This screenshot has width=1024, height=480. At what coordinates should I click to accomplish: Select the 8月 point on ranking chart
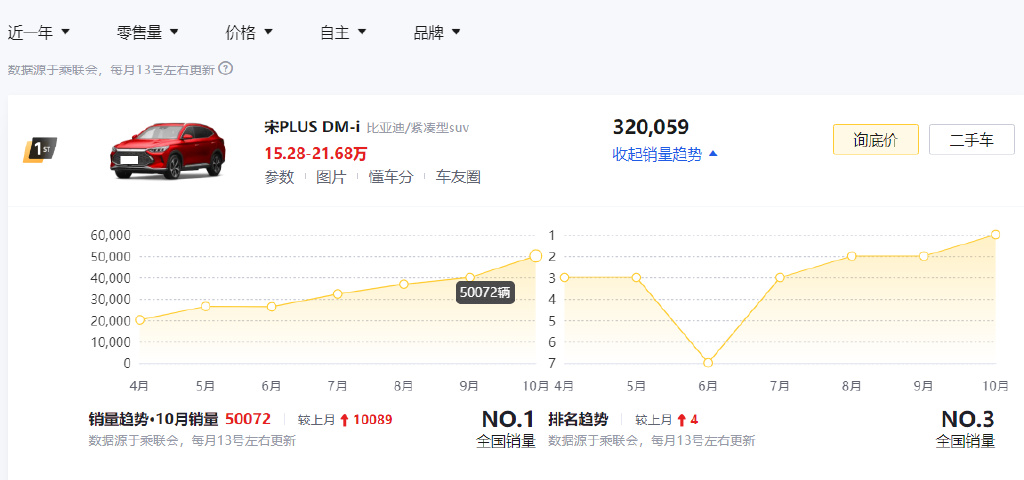852,256
